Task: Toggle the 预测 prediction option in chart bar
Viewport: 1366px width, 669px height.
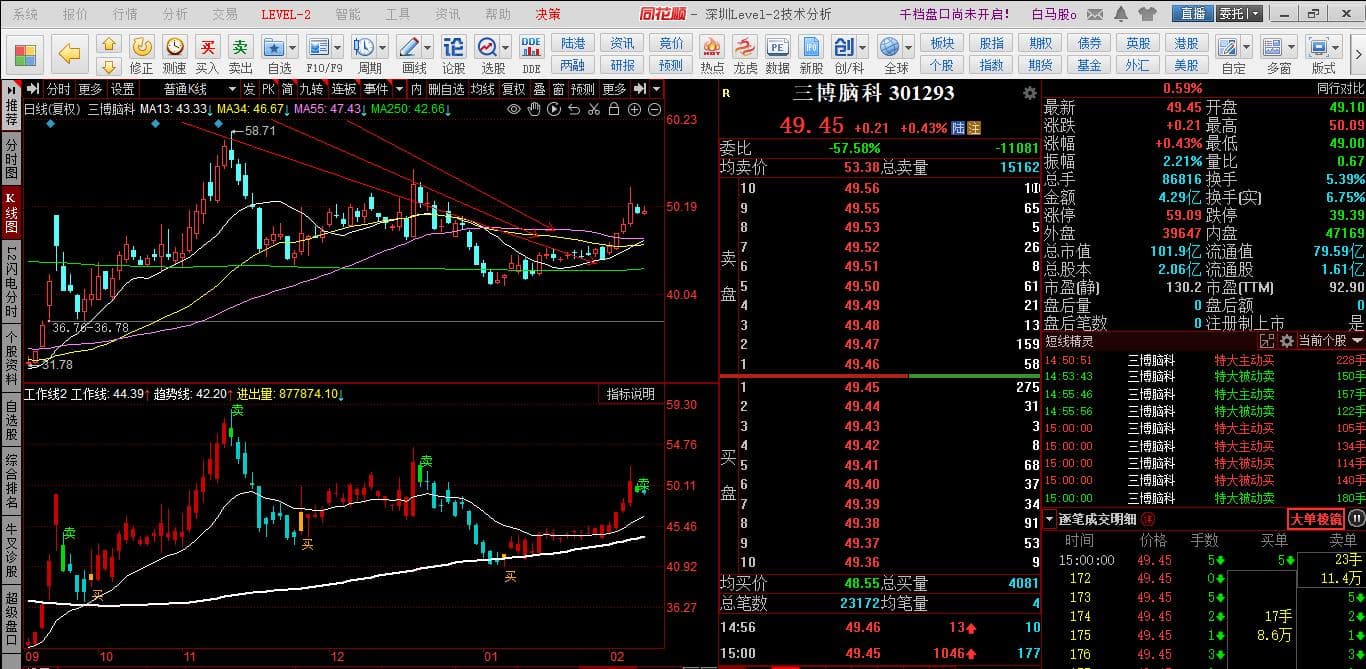Action: pos(582,89)
